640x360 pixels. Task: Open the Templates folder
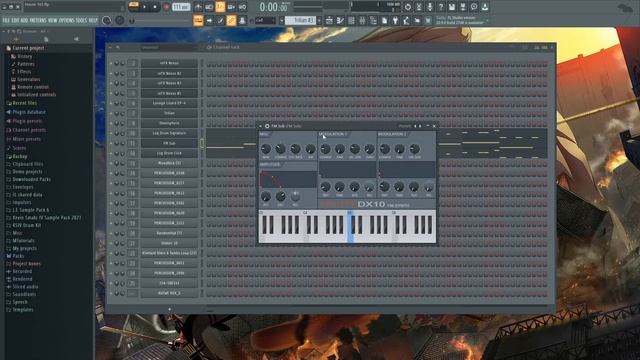[x=23, y=310]
